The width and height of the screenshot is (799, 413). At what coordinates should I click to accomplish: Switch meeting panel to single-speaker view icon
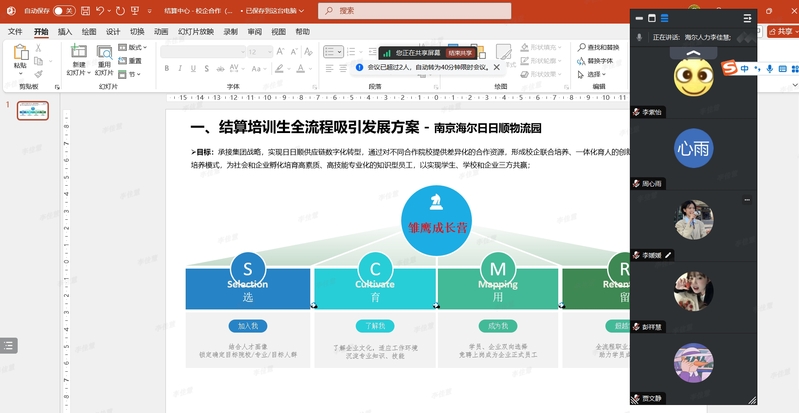tap(652, 18)
